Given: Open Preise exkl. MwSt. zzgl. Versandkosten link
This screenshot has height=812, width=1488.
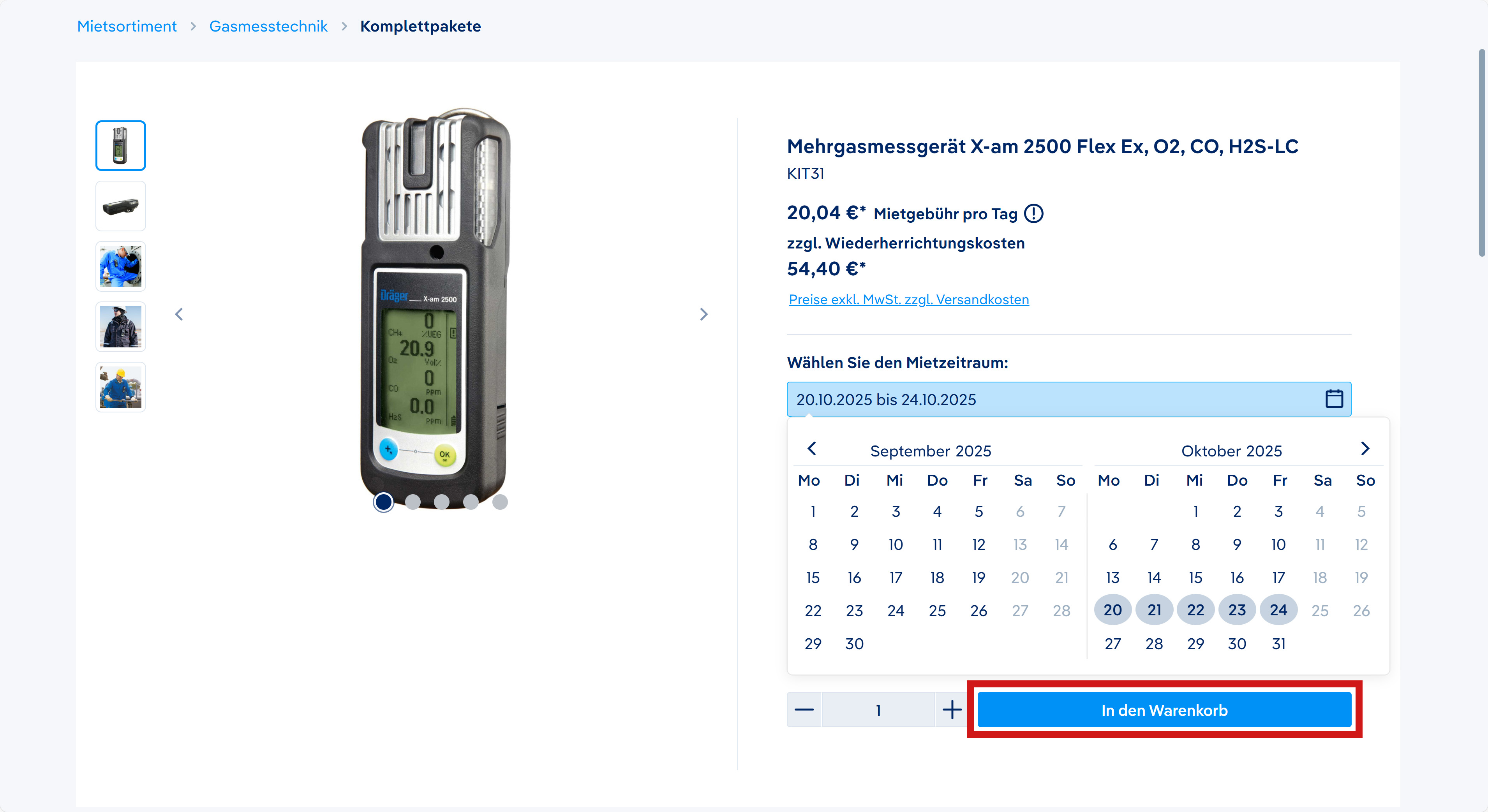Looking at the screenshot, I should [909, 299].
